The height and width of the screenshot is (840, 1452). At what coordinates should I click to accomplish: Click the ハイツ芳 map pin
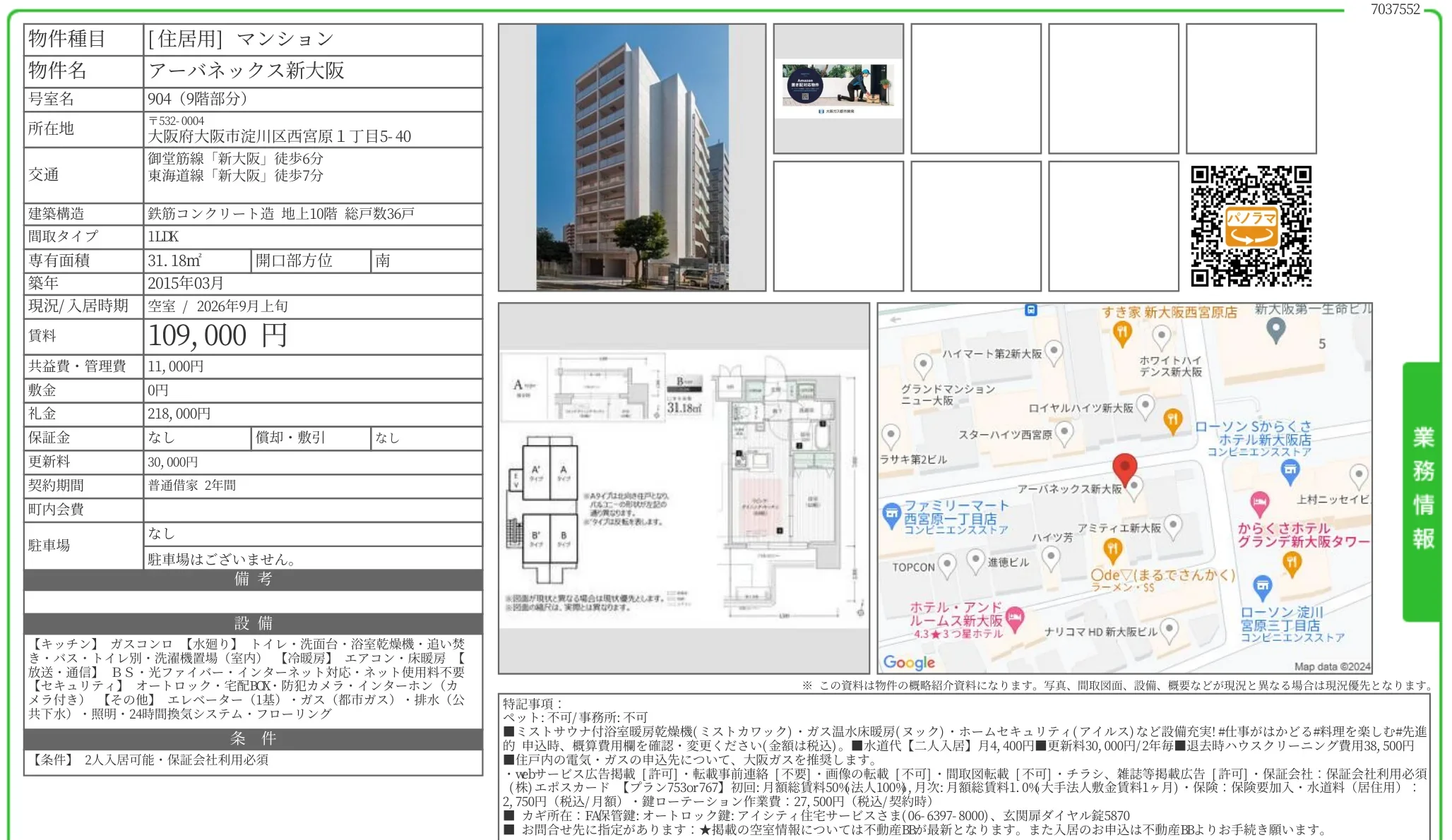point(1052,558)
